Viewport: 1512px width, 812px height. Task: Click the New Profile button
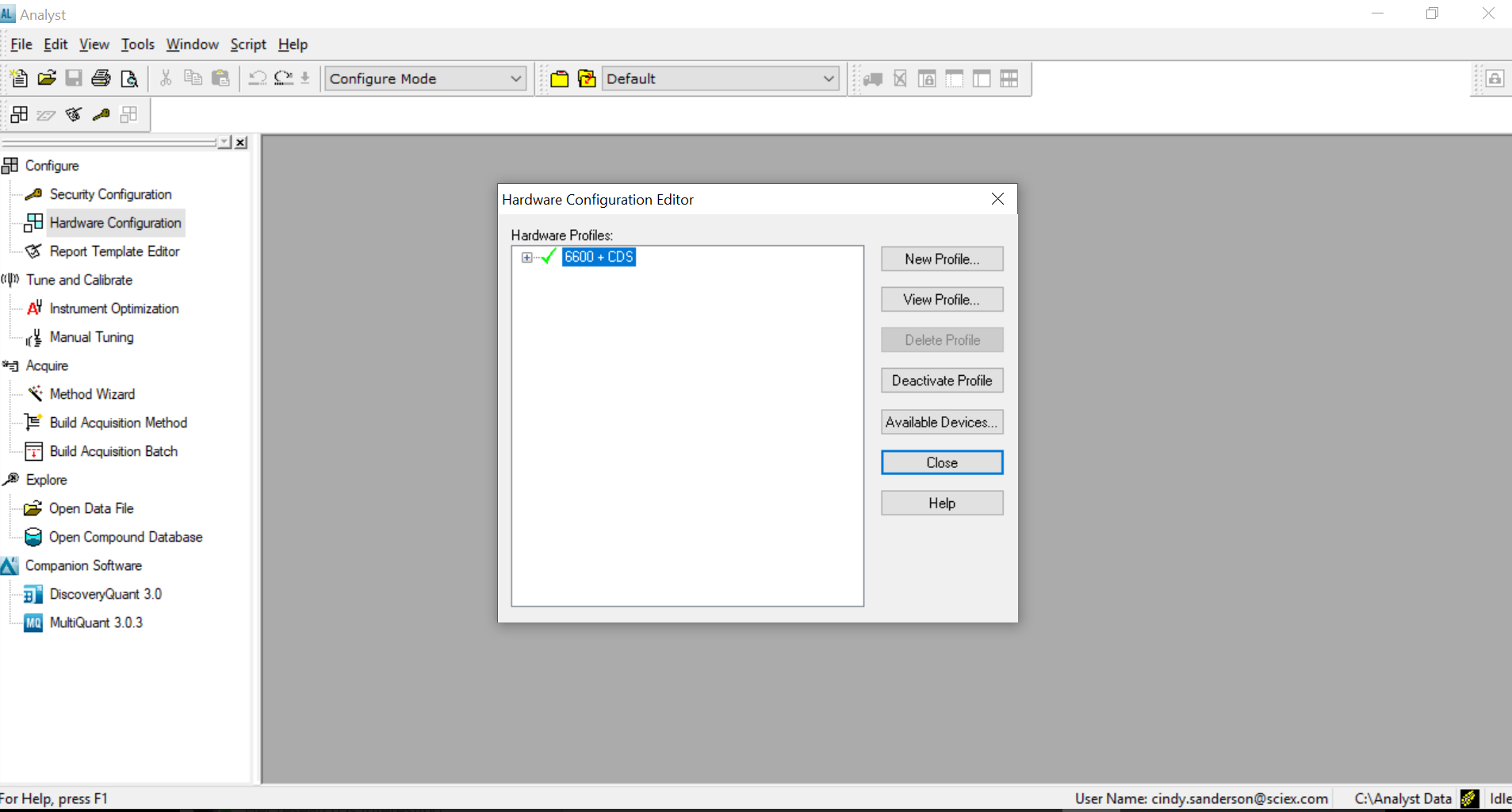[x=941, y=259]
